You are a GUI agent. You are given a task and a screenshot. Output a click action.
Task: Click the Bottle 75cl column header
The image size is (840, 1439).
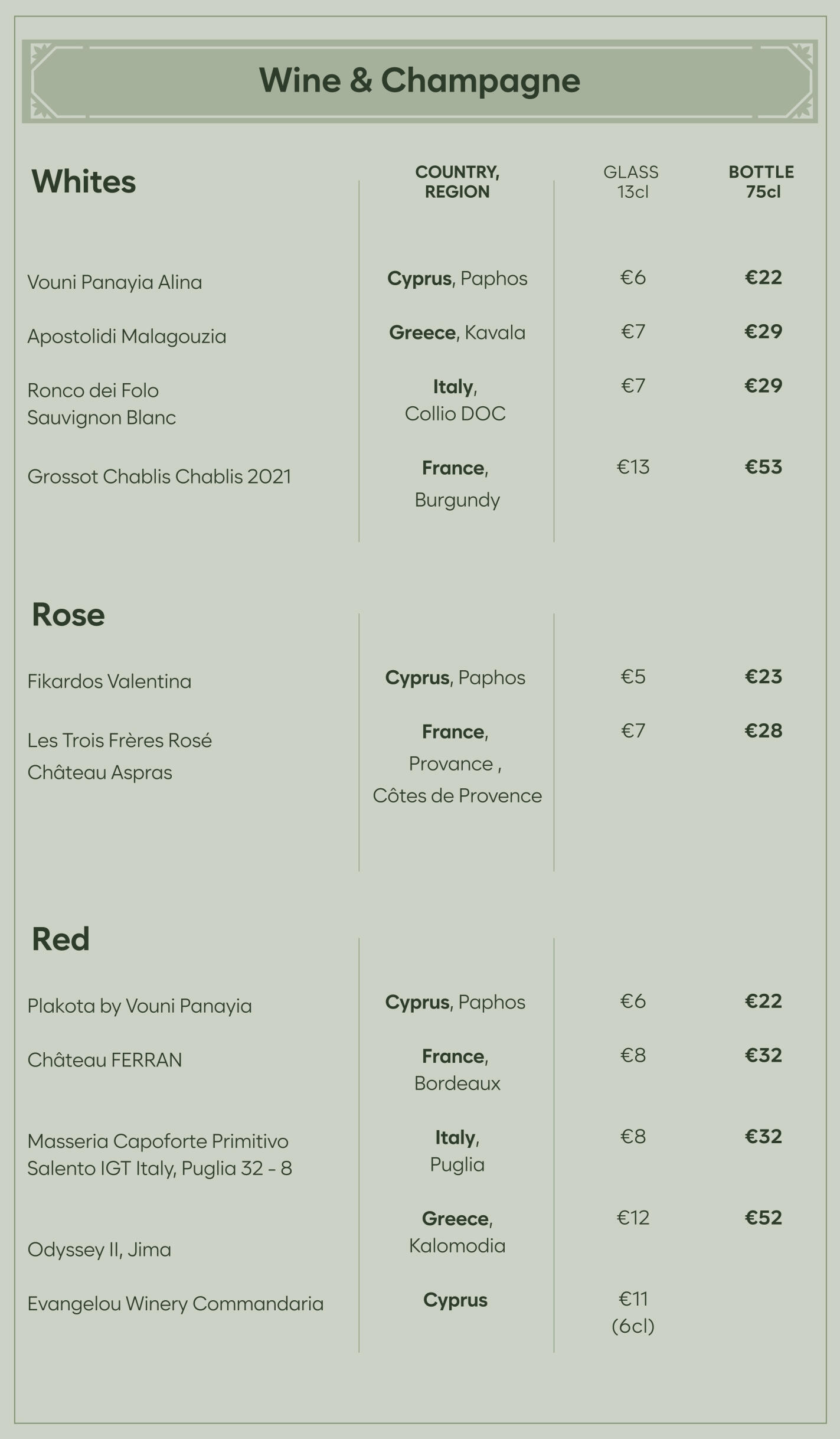pos(761,182)
